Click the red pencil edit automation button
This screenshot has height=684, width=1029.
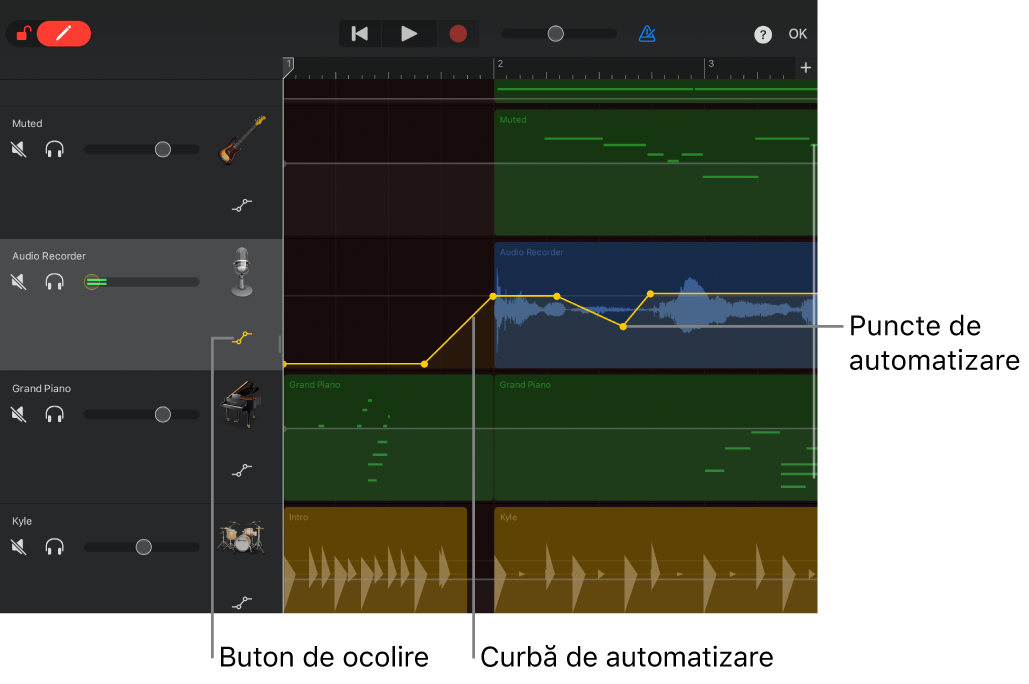click(x=64, y=33)
